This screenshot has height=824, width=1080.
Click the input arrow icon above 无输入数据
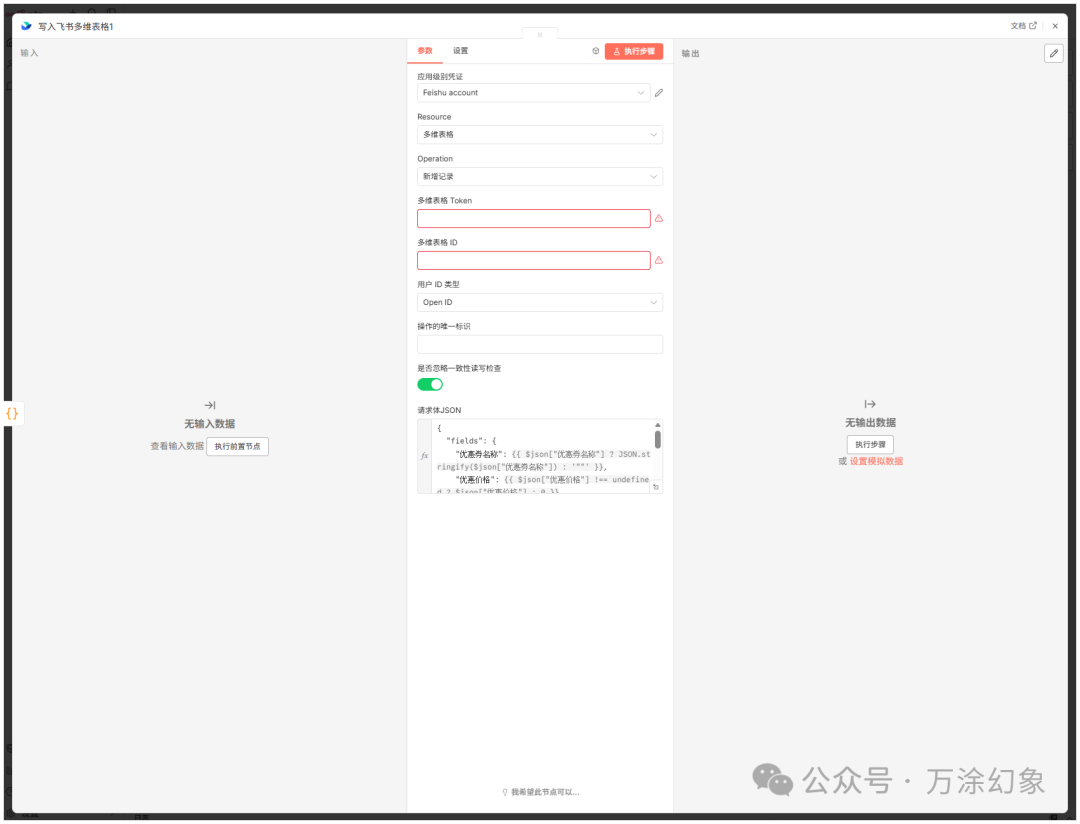tap(210, 405)
